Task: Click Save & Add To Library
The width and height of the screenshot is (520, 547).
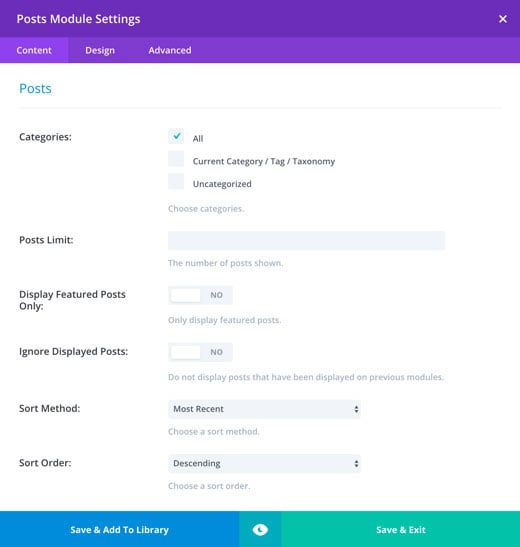Action: tap(120, 530)
